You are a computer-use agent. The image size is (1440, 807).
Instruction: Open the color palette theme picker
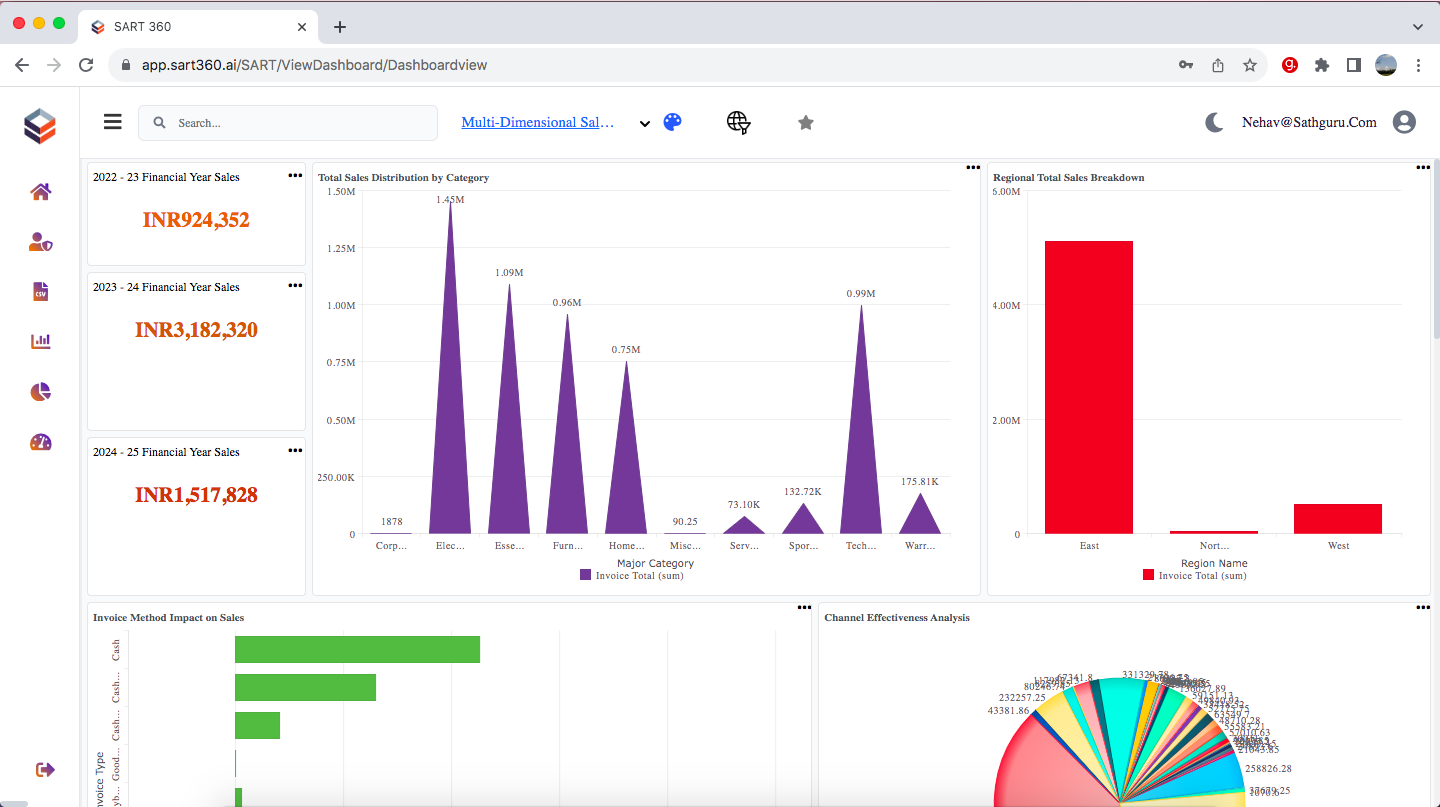pos(672,121)
